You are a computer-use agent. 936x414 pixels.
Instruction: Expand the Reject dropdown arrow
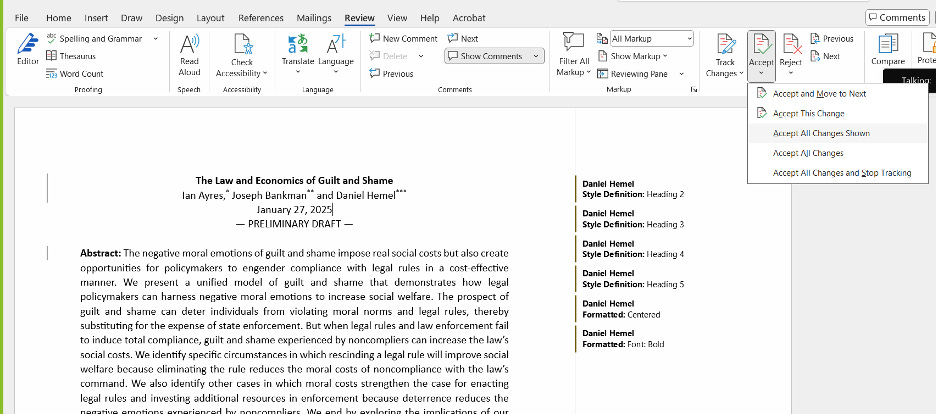tap(791, 73)
